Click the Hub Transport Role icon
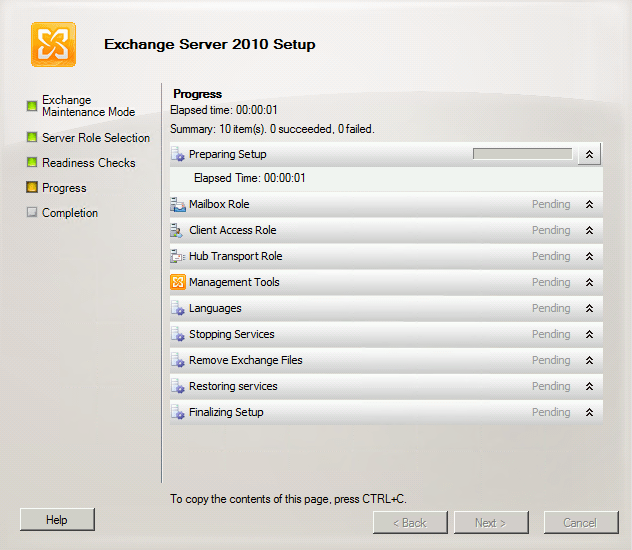632x550 pixels. point(178,256)
